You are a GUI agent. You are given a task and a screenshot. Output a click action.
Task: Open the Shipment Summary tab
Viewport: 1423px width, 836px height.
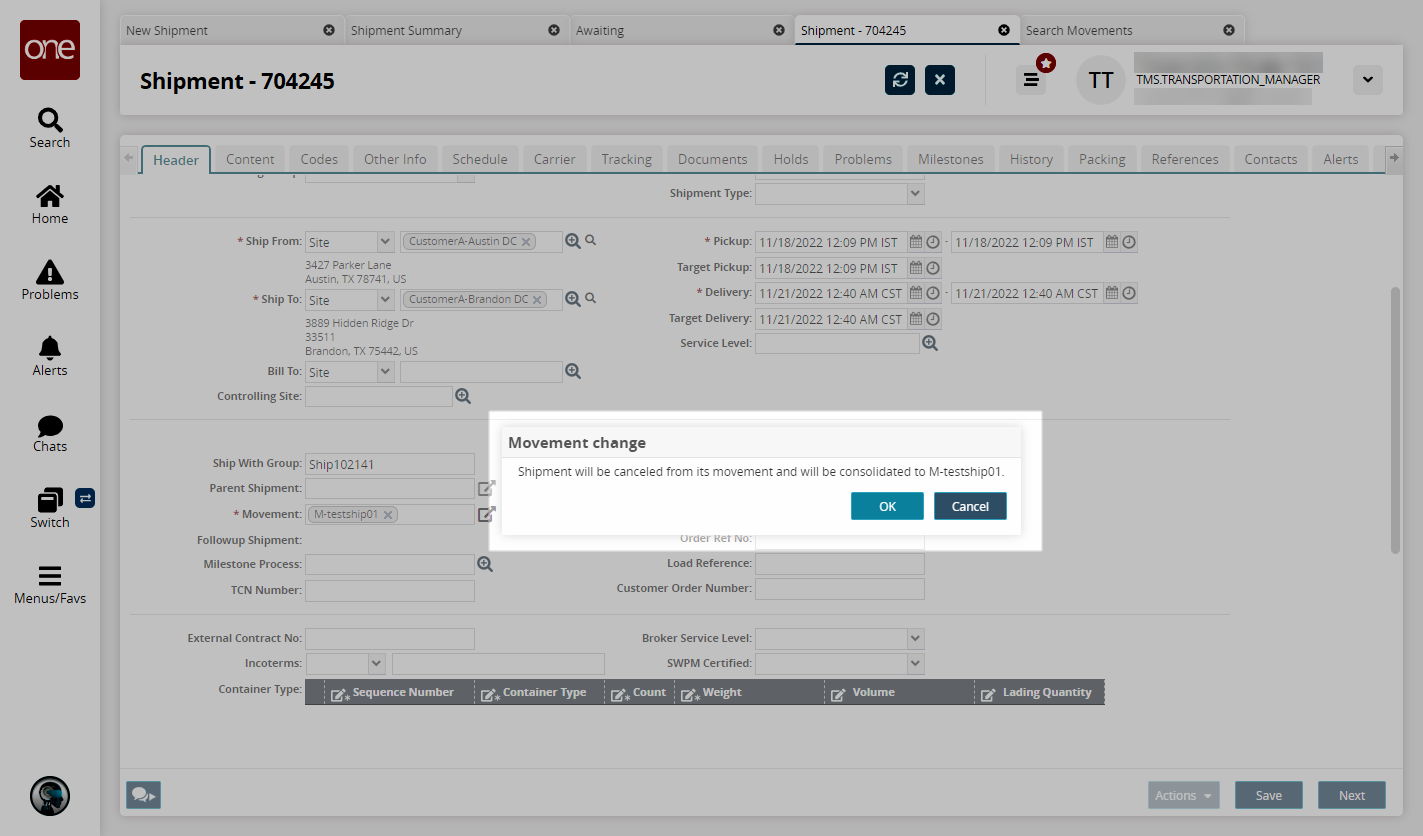pyautogui.click(x=406, y=30)
